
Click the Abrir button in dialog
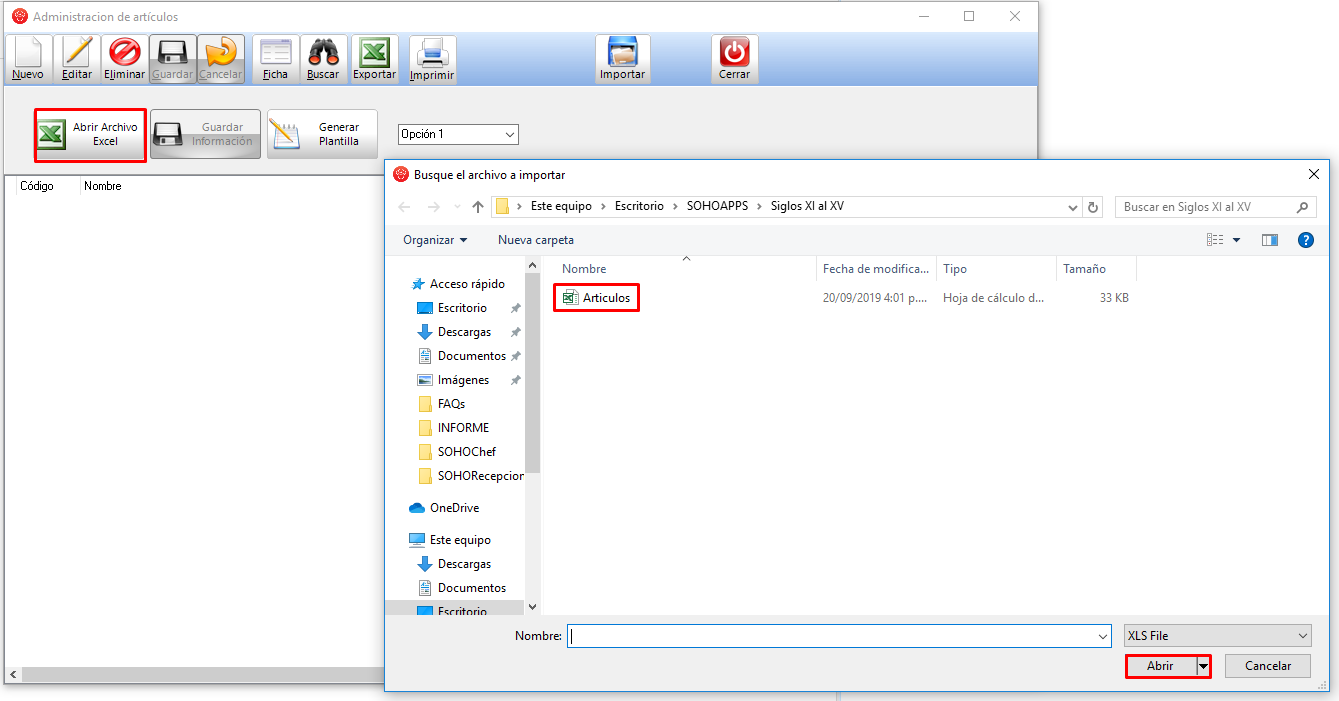click(1160, 666)
